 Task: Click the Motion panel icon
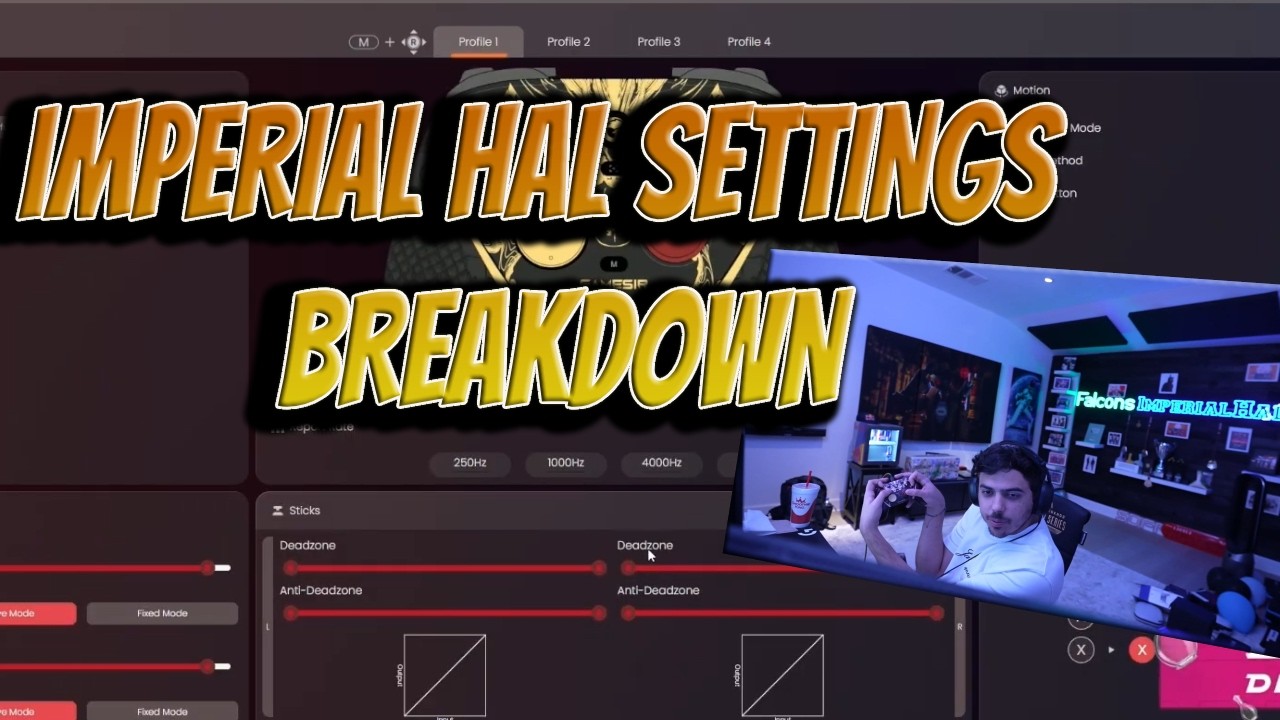1001,90
